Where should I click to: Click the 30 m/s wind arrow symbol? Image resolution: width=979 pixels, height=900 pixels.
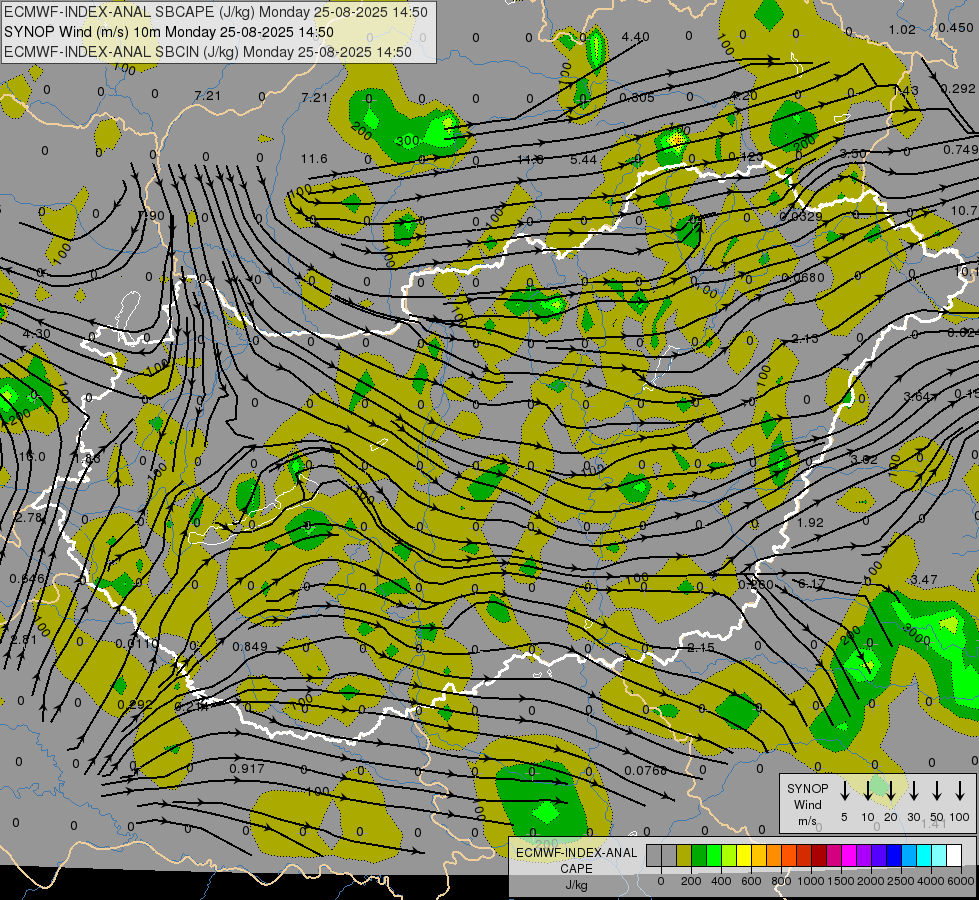[914, 791]
